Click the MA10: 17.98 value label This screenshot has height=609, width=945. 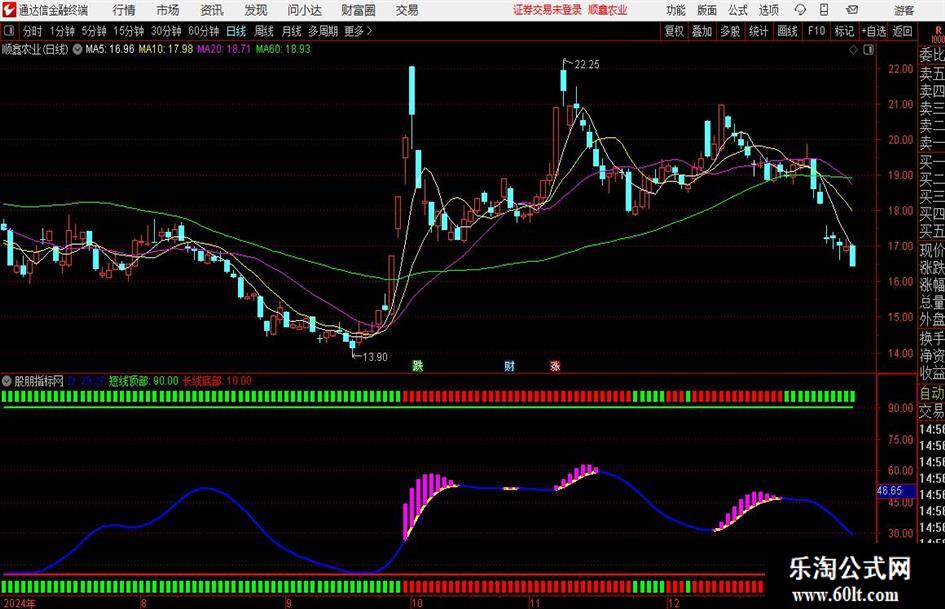click(166, 49)
